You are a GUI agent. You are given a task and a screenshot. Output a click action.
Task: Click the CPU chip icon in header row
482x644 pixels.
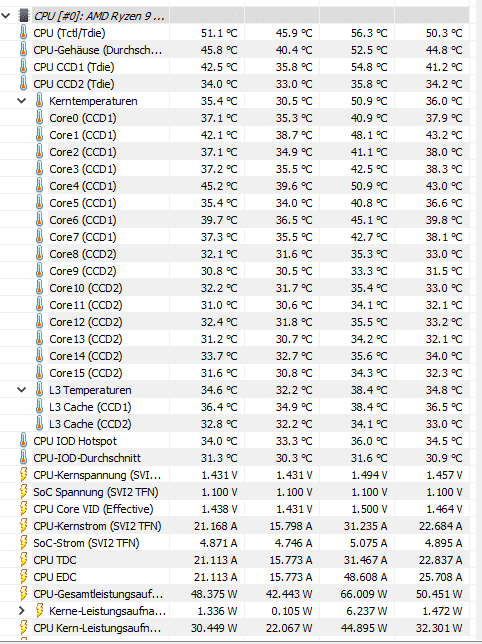23,16
